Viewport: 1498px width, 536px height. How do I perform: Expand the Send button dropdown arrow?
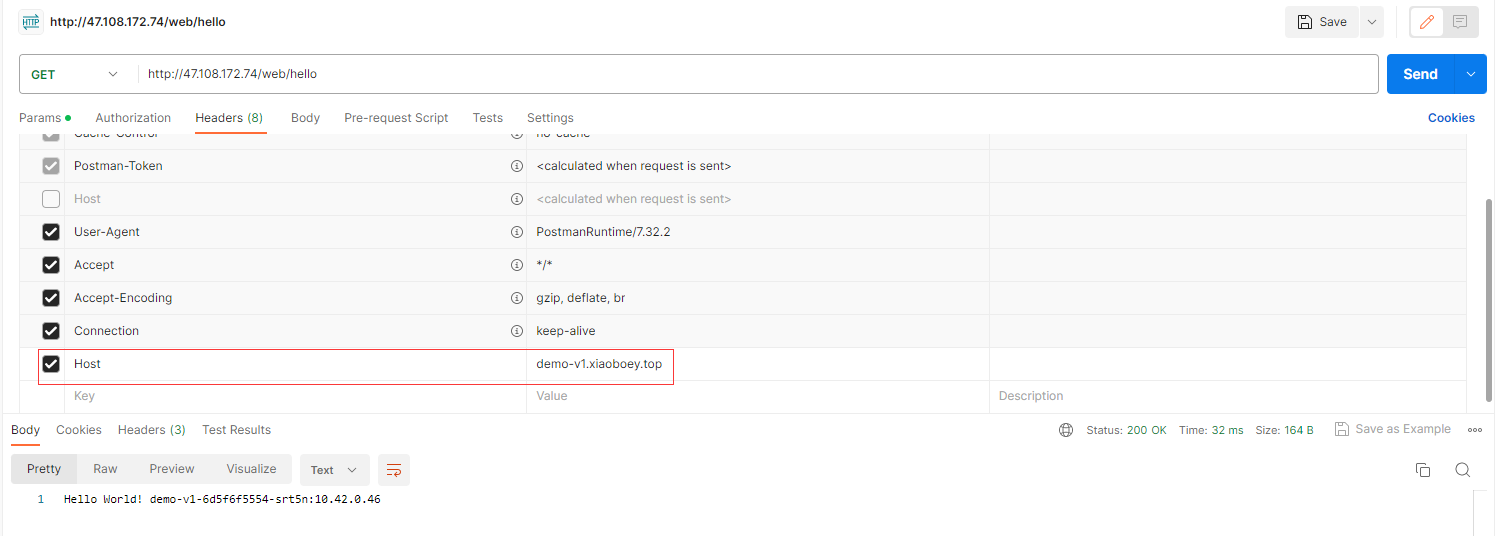[x=1470, y=74]
